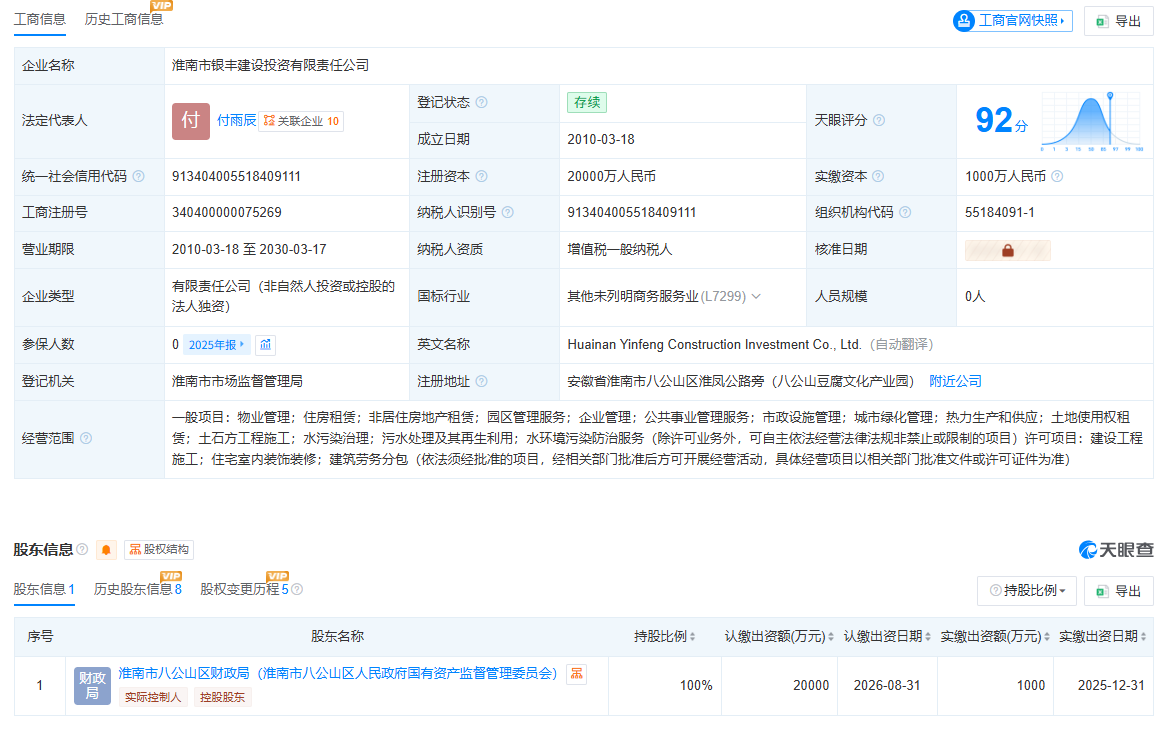This screenshot has width=1164, height=733.
Task: Expand the 2025年报 annual report selector
Action: [x=217, y=345]
